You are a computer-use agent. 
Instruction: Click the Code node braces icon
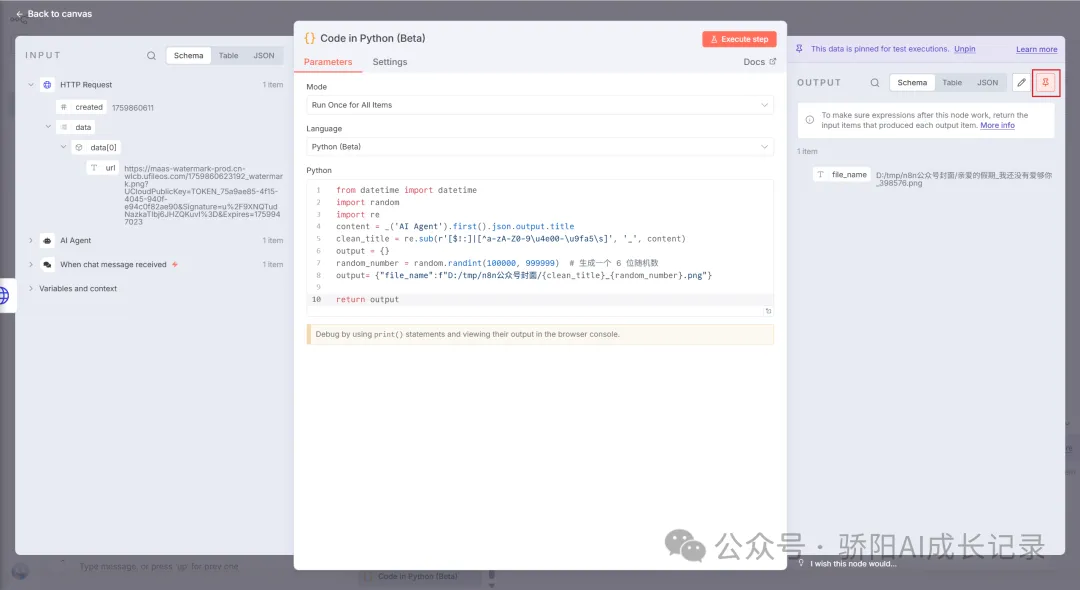[x=310, y=39]
